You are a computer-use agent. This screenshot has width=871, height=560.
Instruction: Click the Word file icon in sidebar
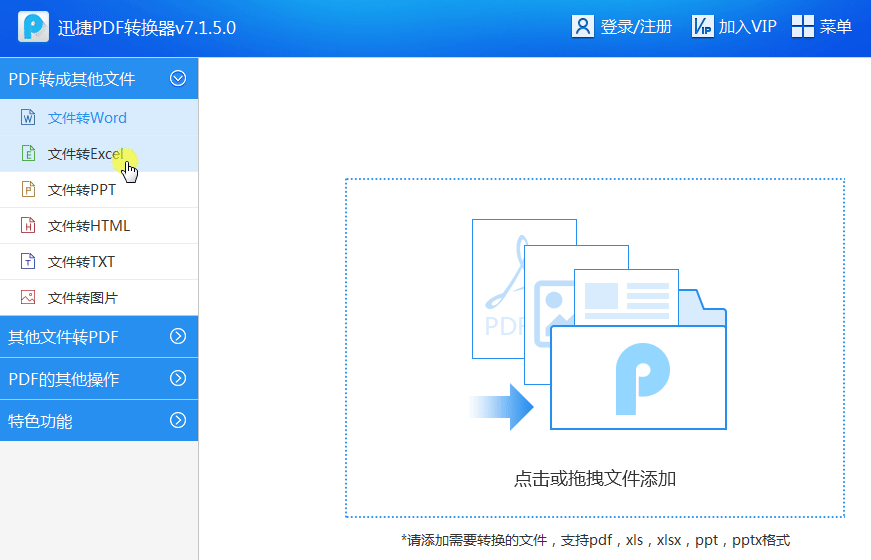(28, 118)
